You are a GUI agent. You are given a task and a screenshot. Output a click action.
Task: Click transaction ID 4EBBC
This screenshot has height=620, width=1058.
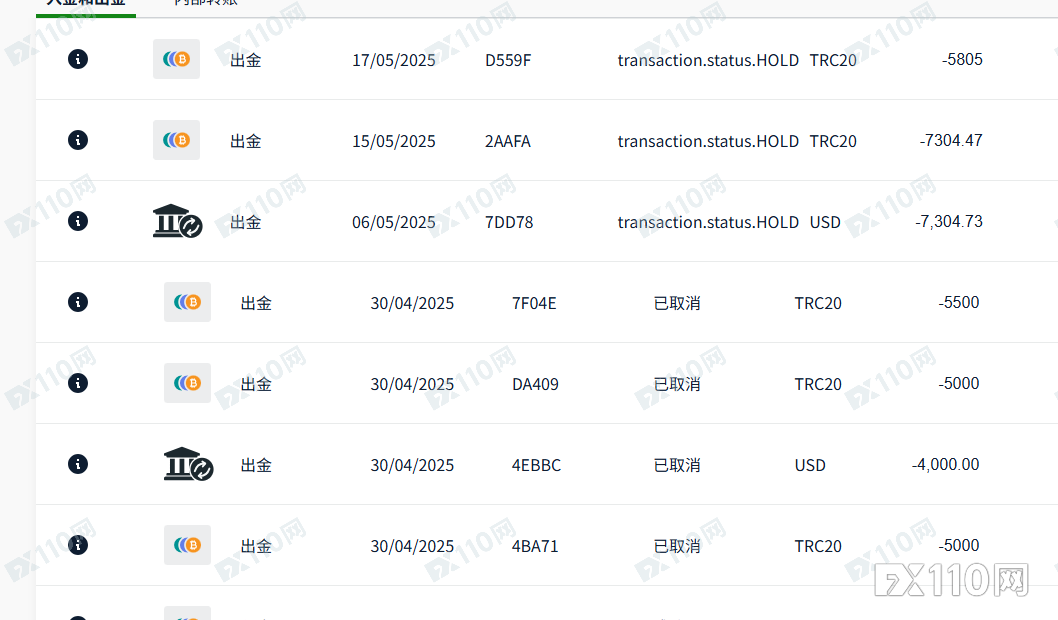tap(536, 466)
